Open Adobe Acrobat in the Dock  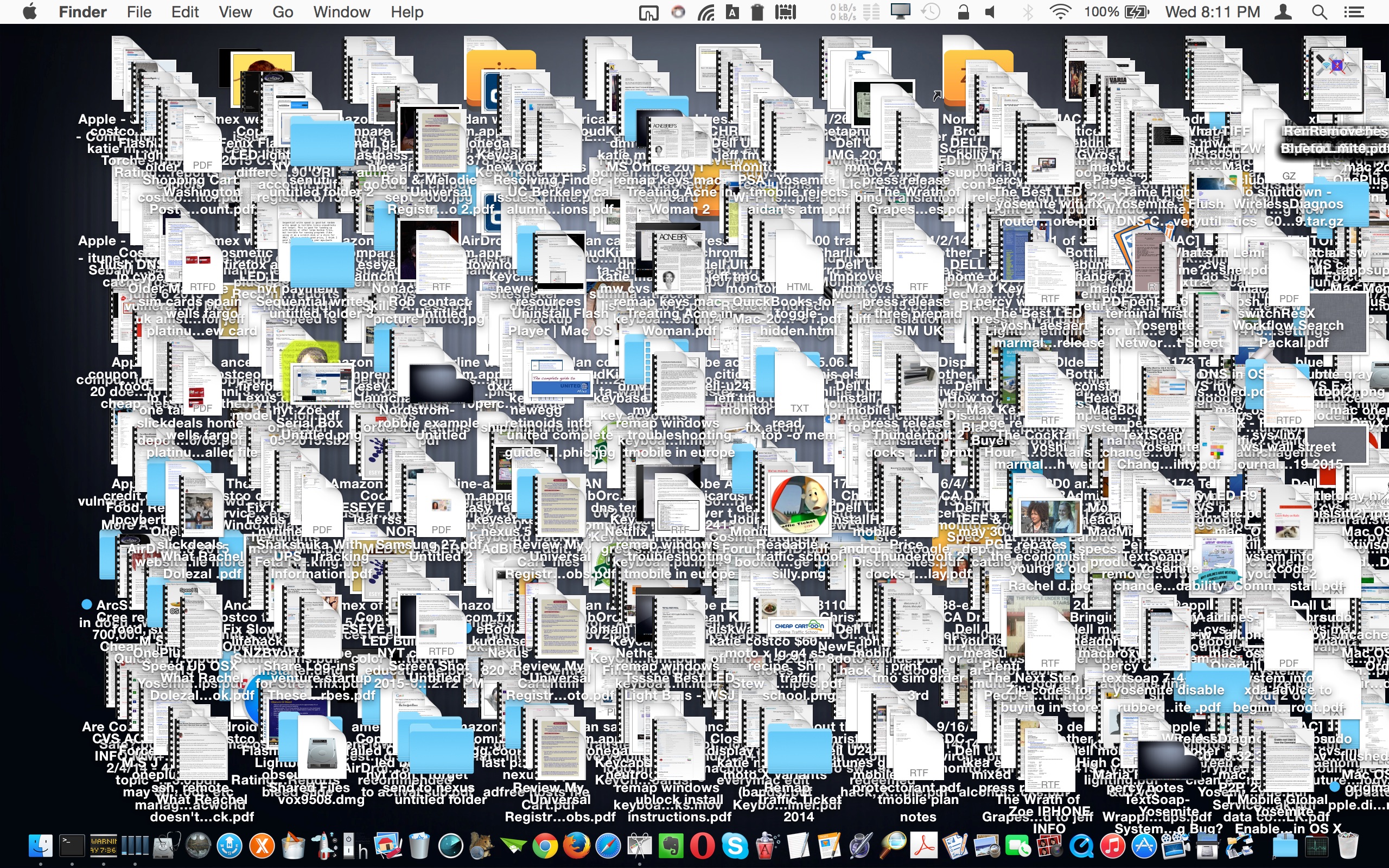click(x=924, y=846)
